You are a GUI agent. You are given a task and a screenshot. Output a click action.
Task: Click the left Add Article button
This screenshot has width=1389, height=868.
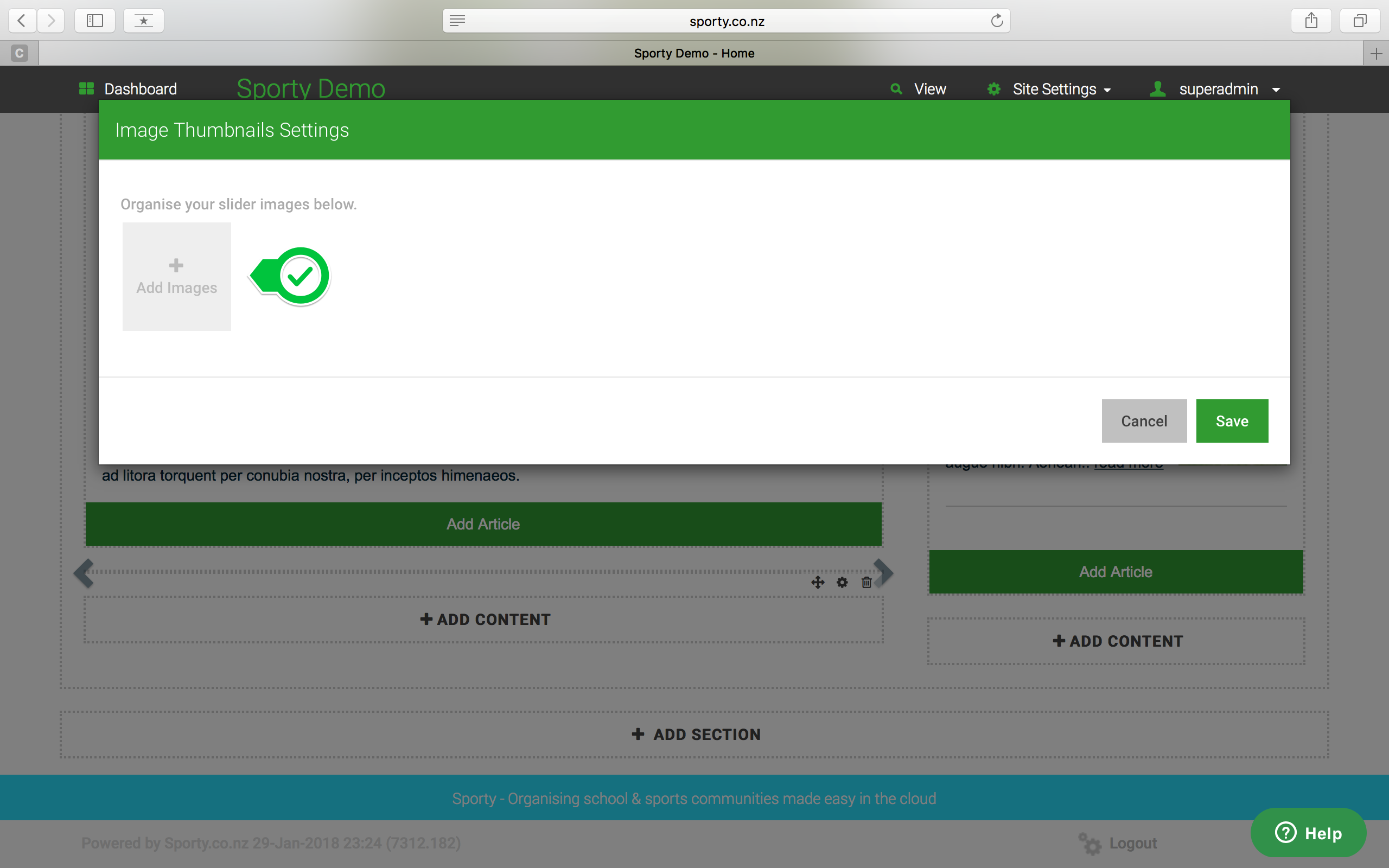tap(483, 524)
